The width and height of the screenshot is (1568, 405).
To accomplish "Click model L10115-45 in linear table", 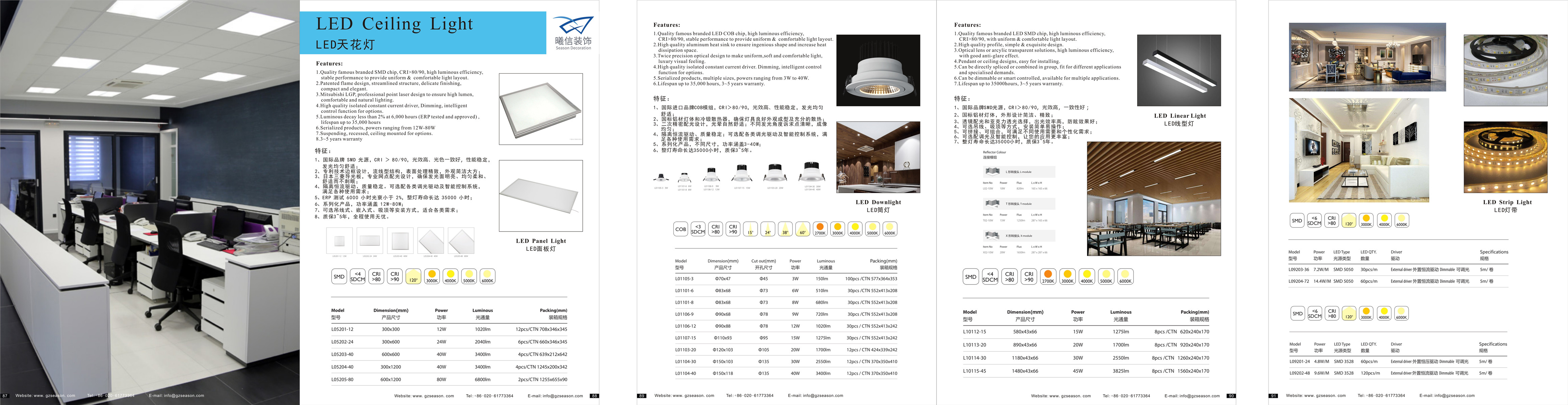I will (974, 371).
